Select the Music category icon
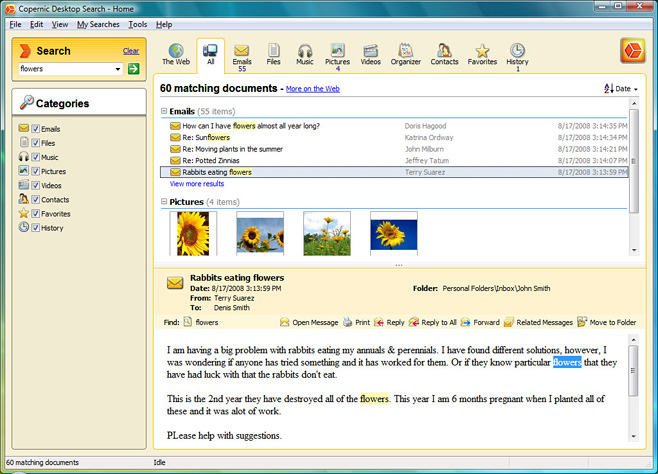The image size is (658, 474). [305, 54]
